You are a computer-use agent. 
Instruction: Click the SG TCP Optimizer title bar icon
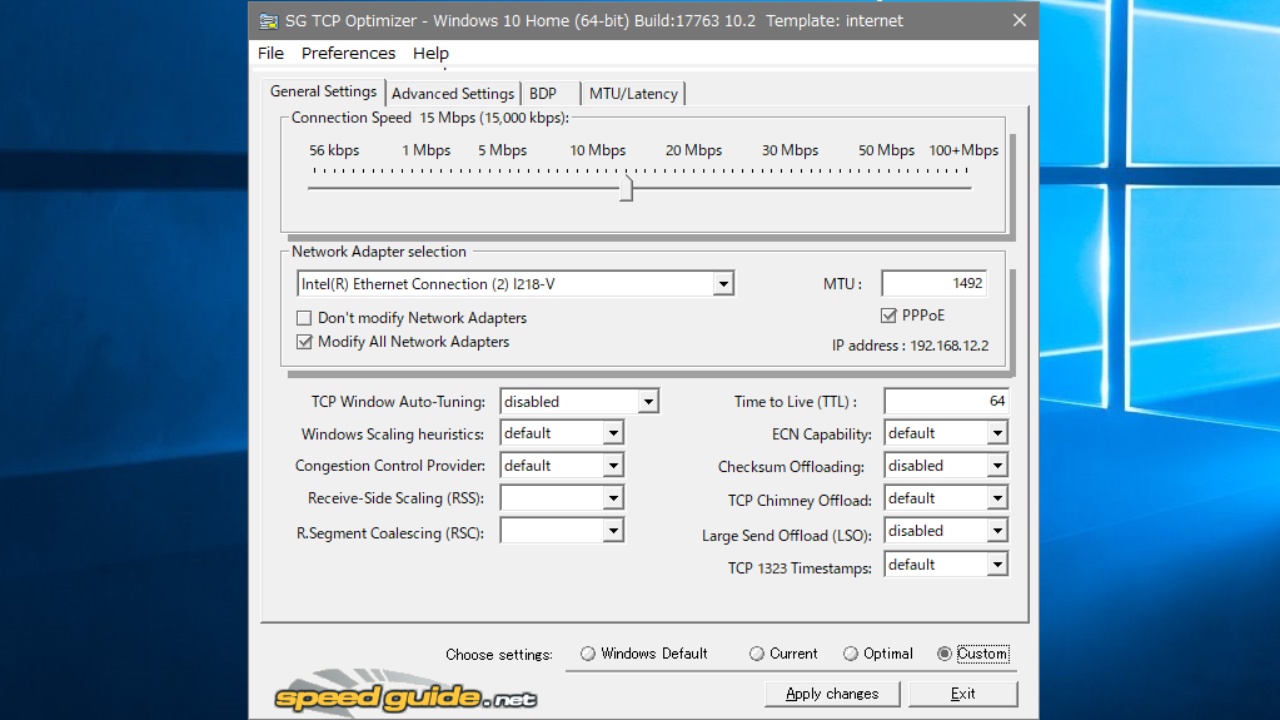268,21
